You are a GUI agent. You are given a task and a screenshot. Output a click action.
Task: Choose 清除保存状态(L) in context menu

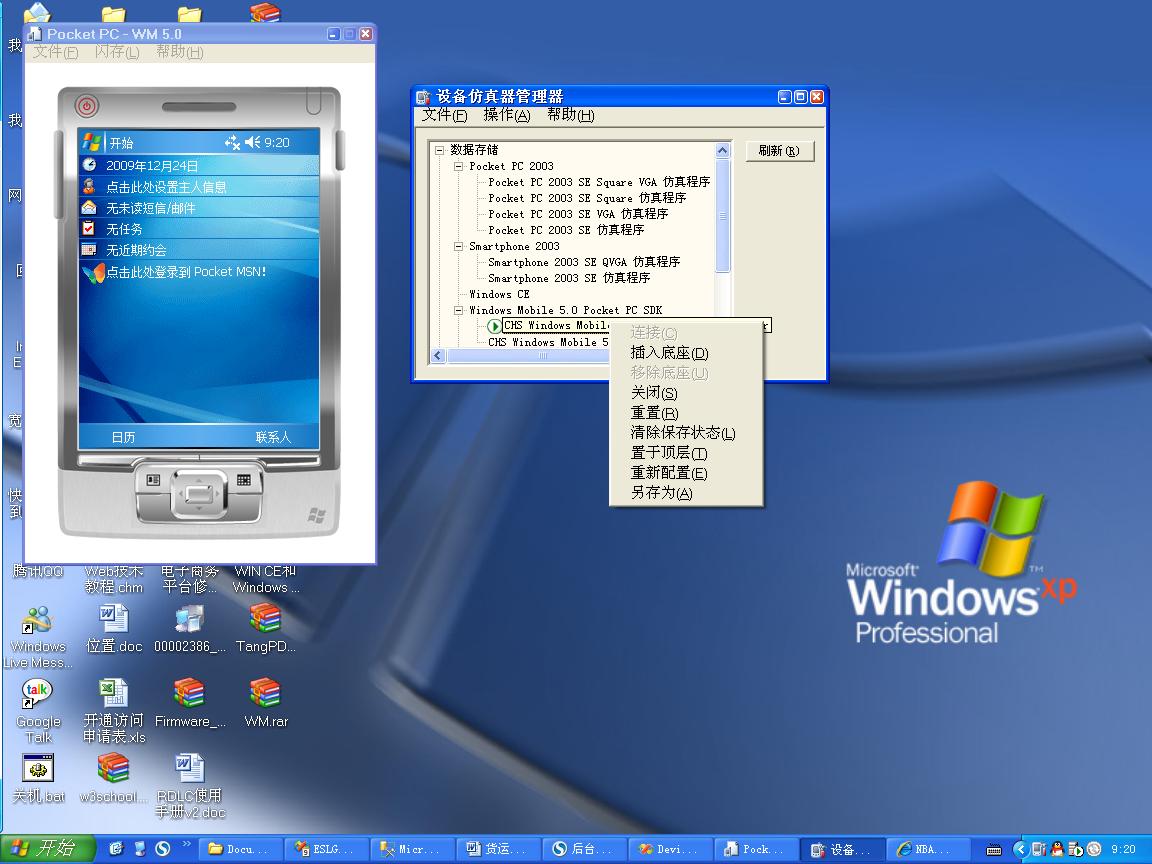pos(682,433)
